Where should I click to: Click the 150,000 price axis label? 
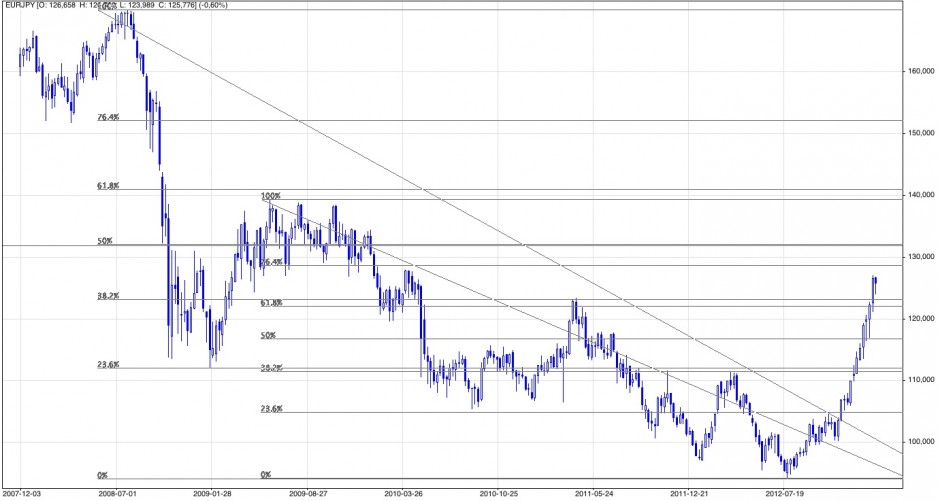(919, 132)
